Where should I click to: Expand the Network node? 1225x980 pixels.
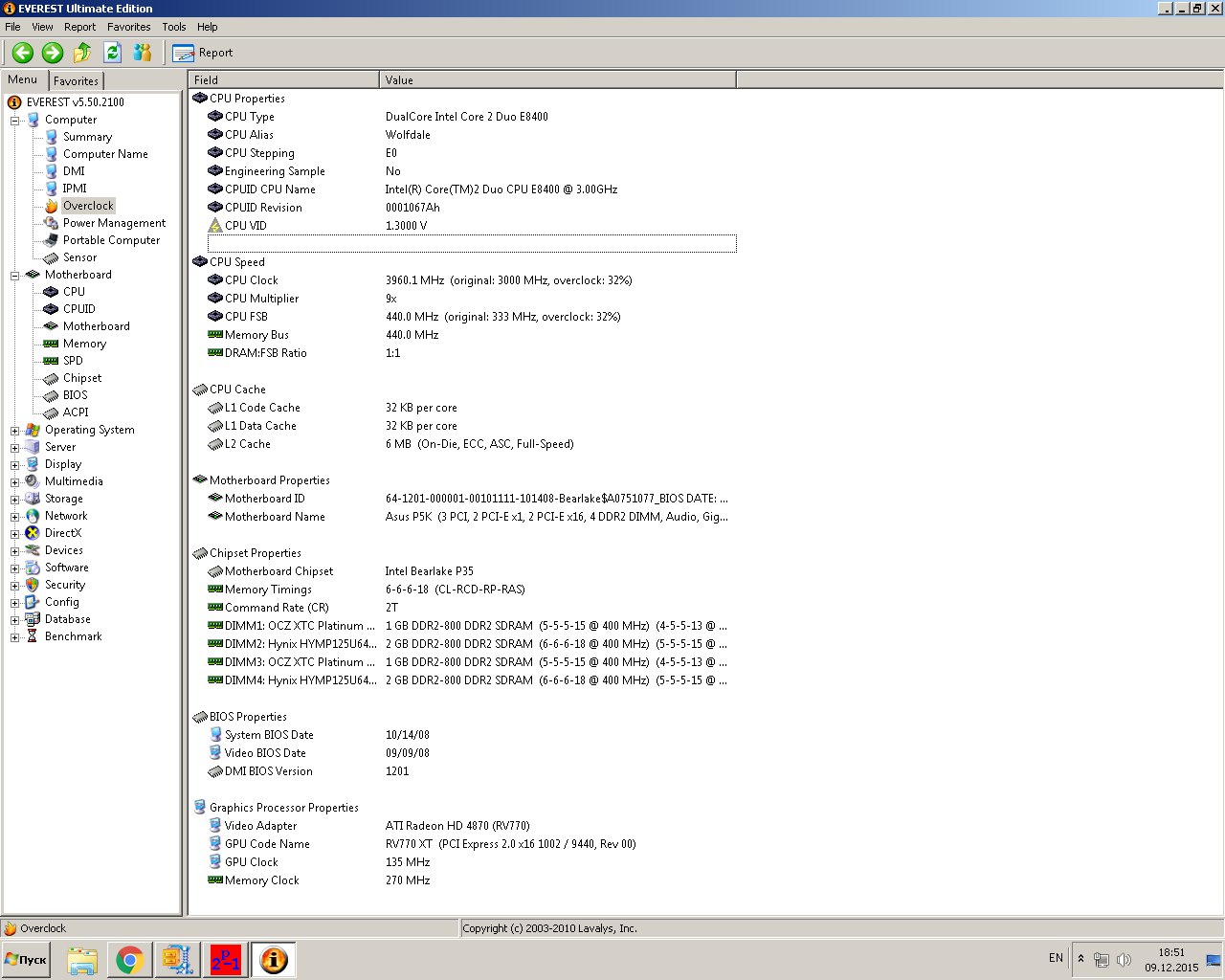click(15, 517)
